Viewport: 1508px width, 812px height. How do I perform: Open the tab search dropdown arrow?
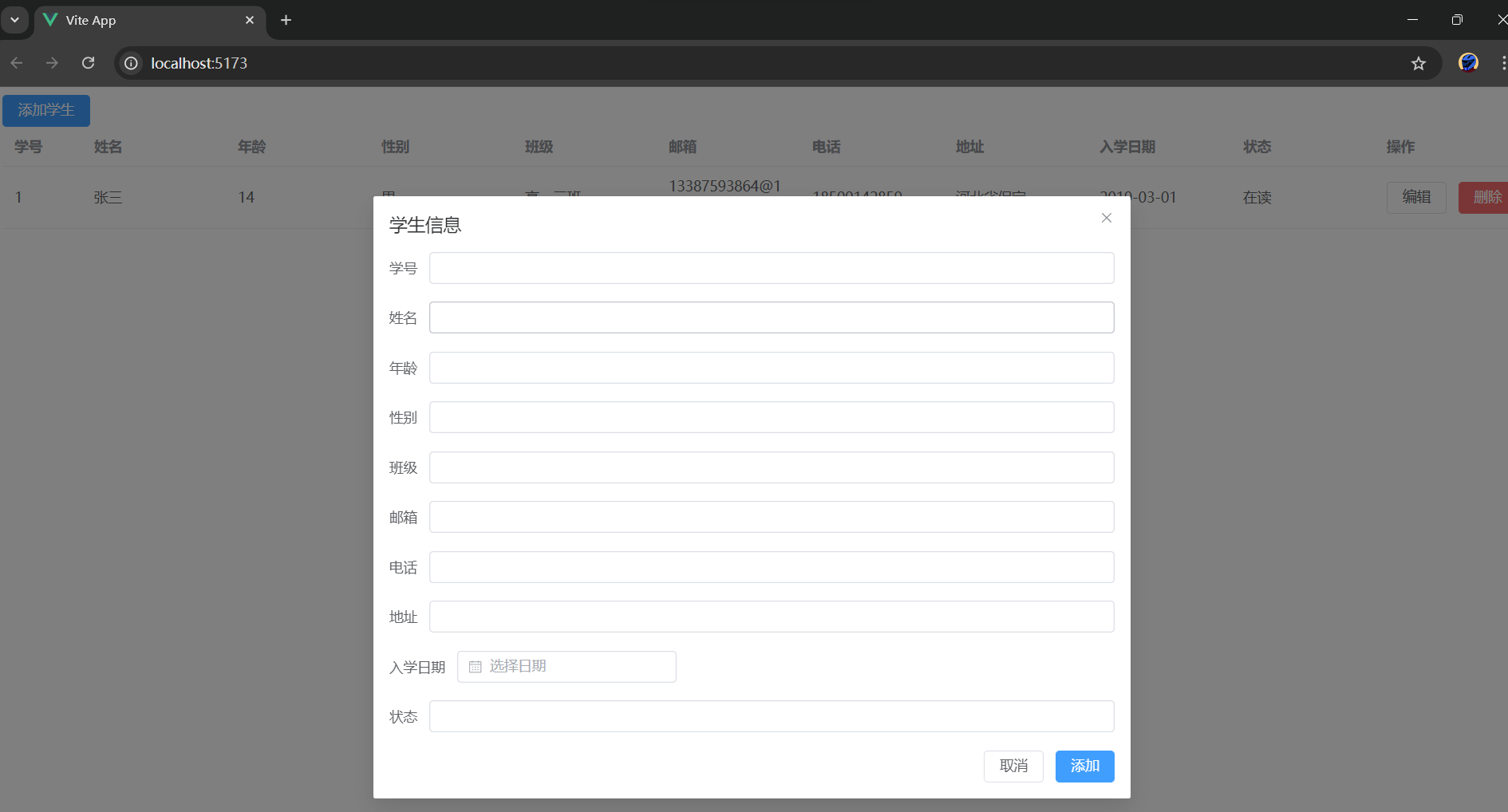tap(14, 20)
